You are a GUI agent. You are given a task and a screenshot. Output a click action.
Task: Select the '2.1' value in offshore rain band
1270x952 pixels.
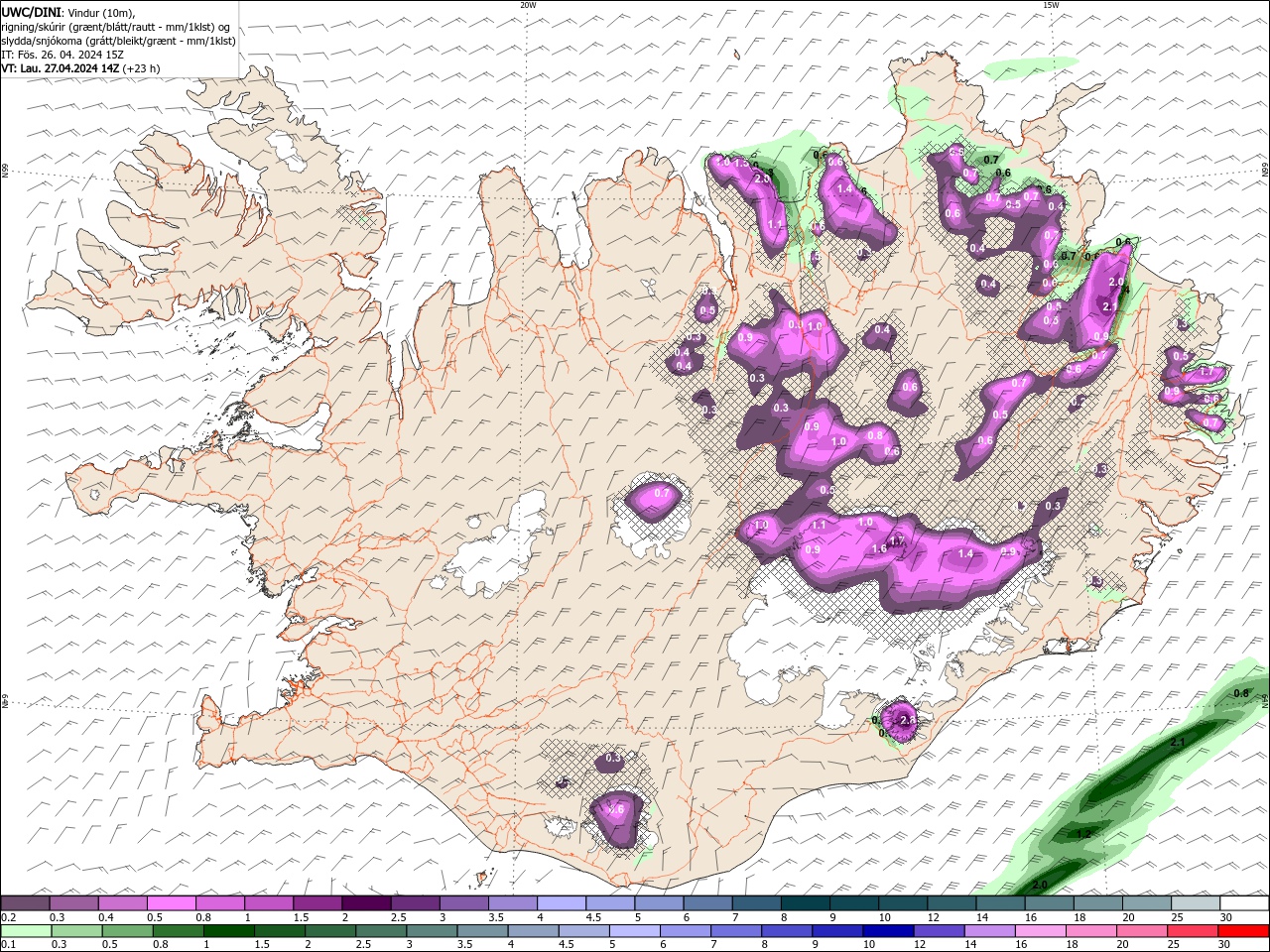[1179, 742]
